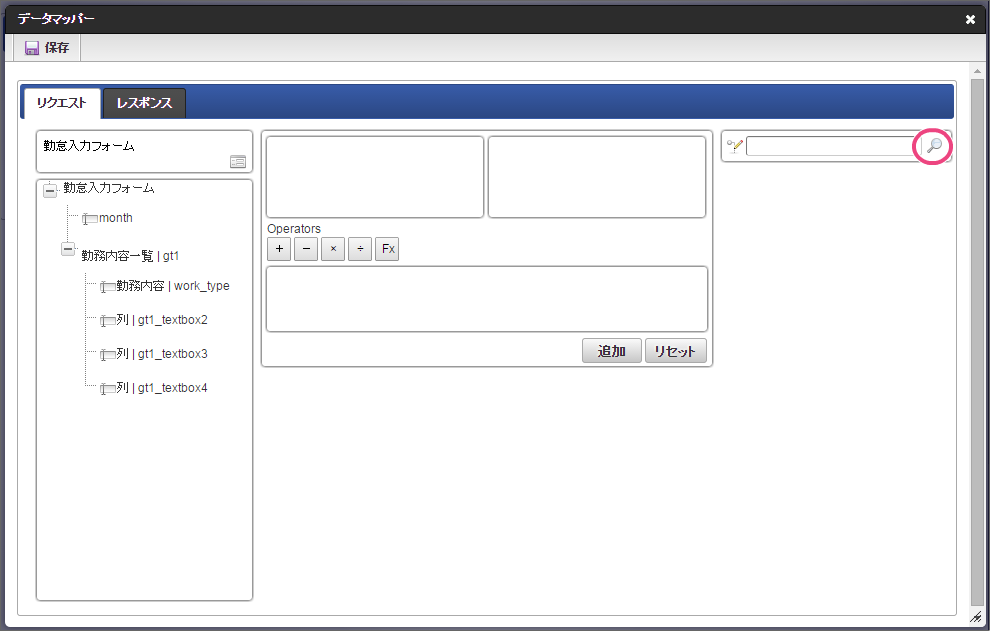This screenshot has width=990, height=631.
Task: Select the 勤怠入力フォーム root tree label
Action: click(x=109, y=188)
